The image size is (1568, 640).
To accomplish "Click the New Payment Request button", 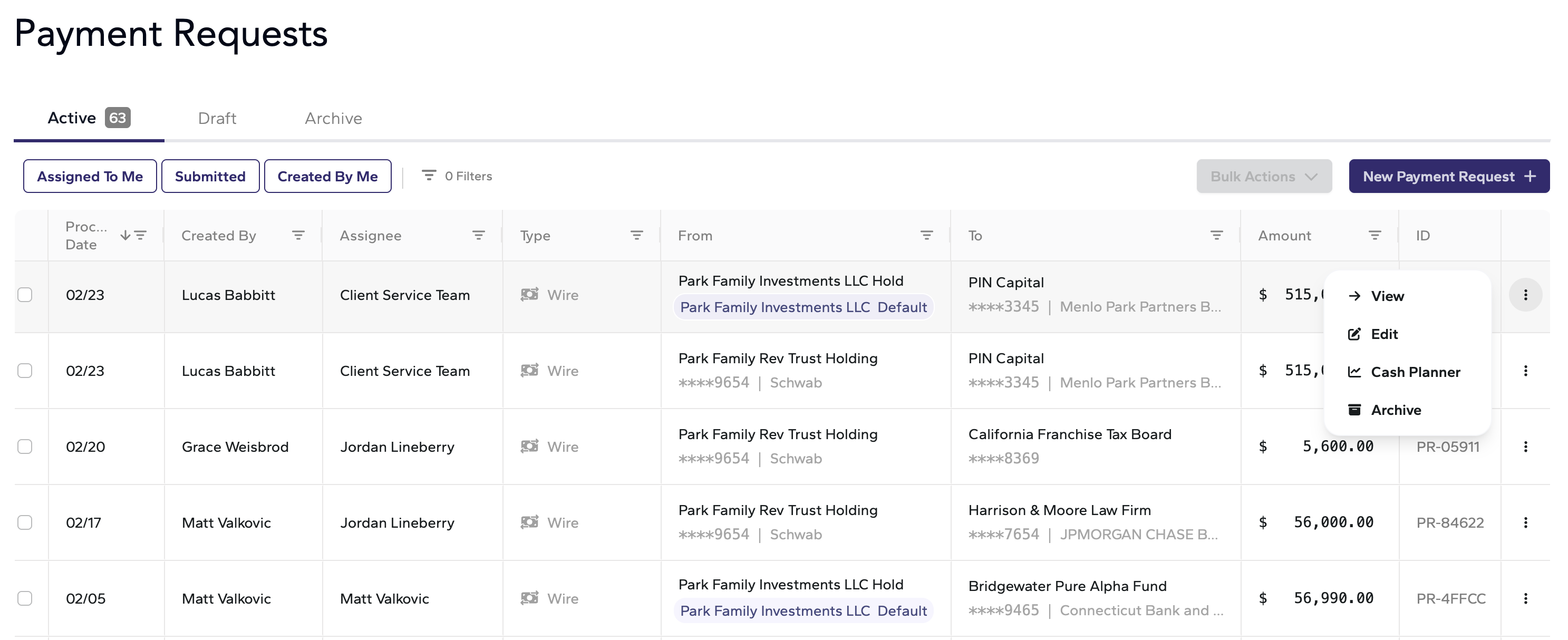I will (x=1448, y=177).
